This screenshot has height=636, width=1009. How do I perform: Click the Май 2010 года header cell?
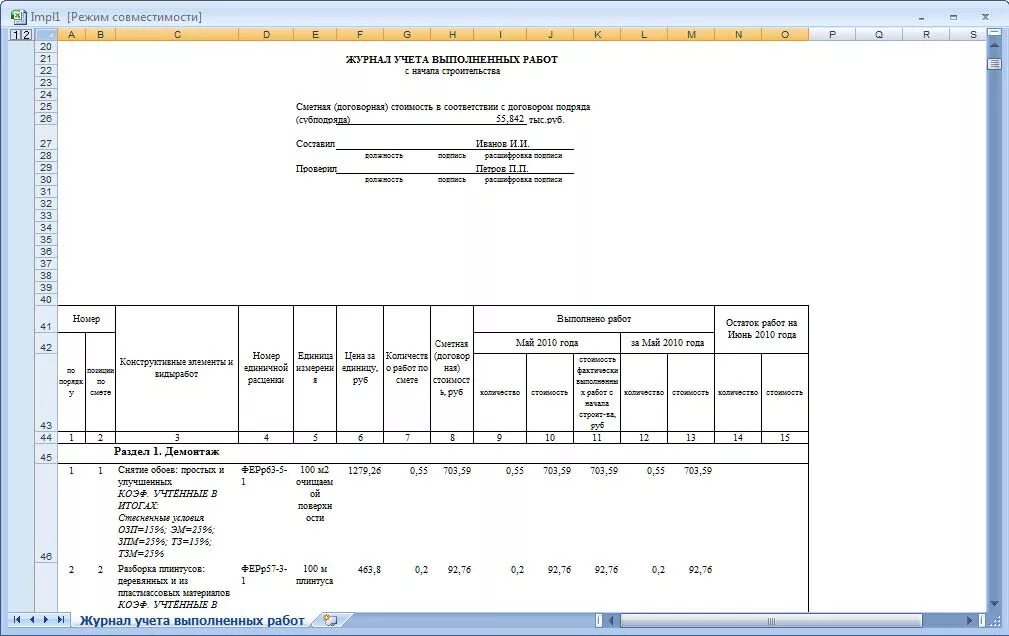(x=547, y=342)
